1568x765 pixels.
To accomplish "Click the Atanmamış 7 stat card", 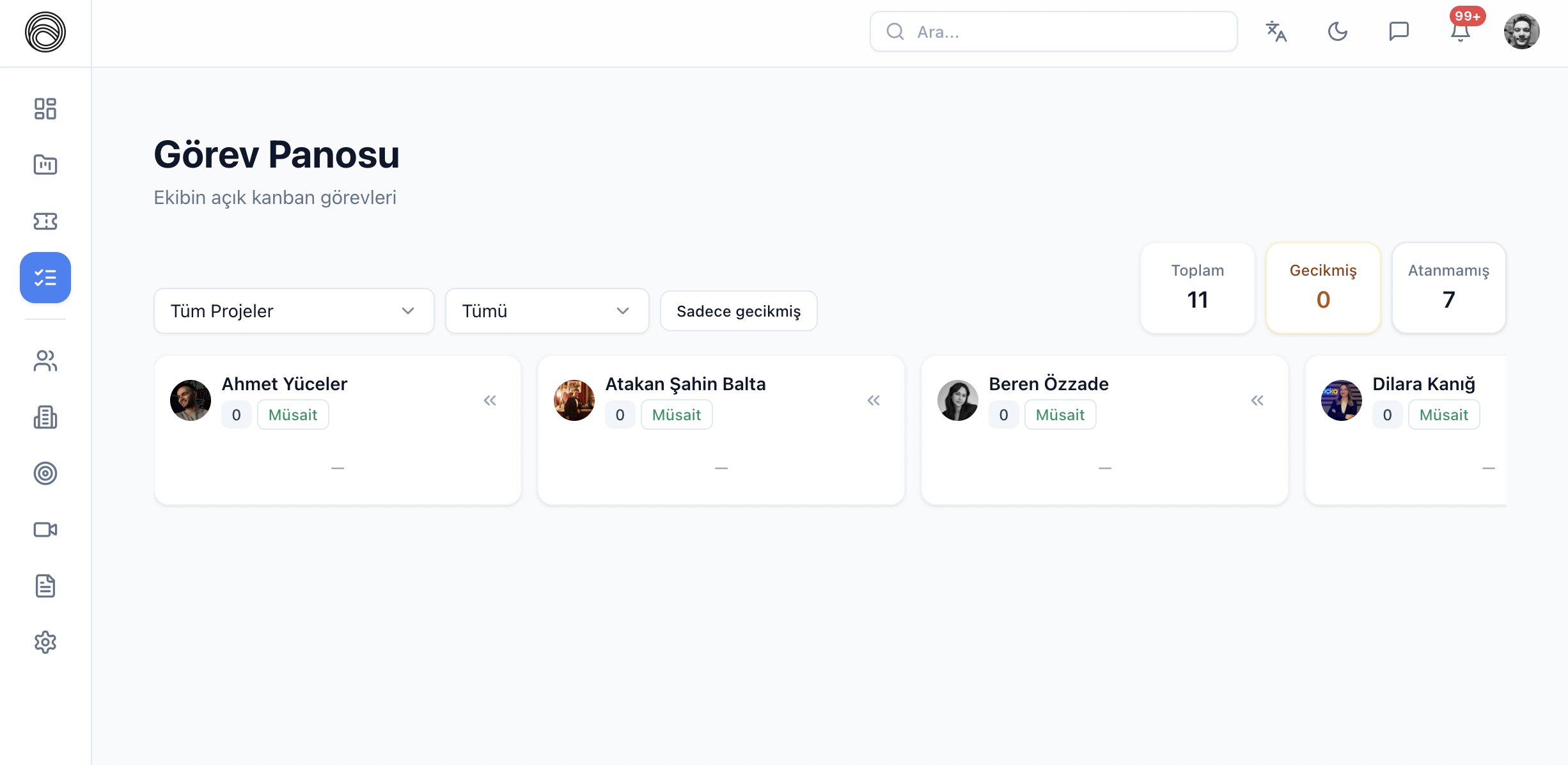I will [1449, 288].
